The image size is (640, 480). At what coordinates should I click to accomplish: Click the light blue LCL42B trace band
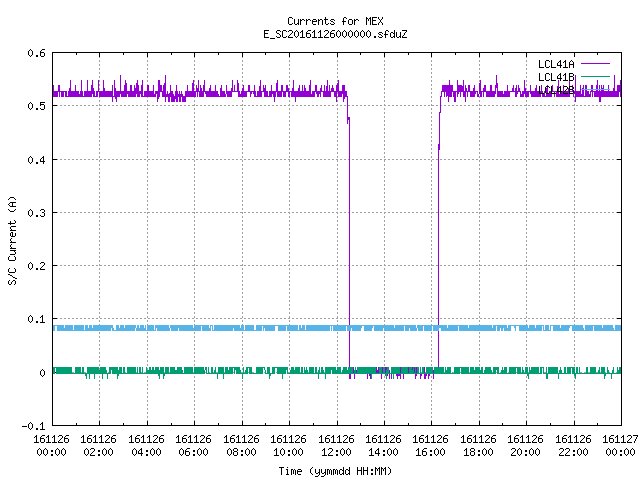tap(337, 328)
